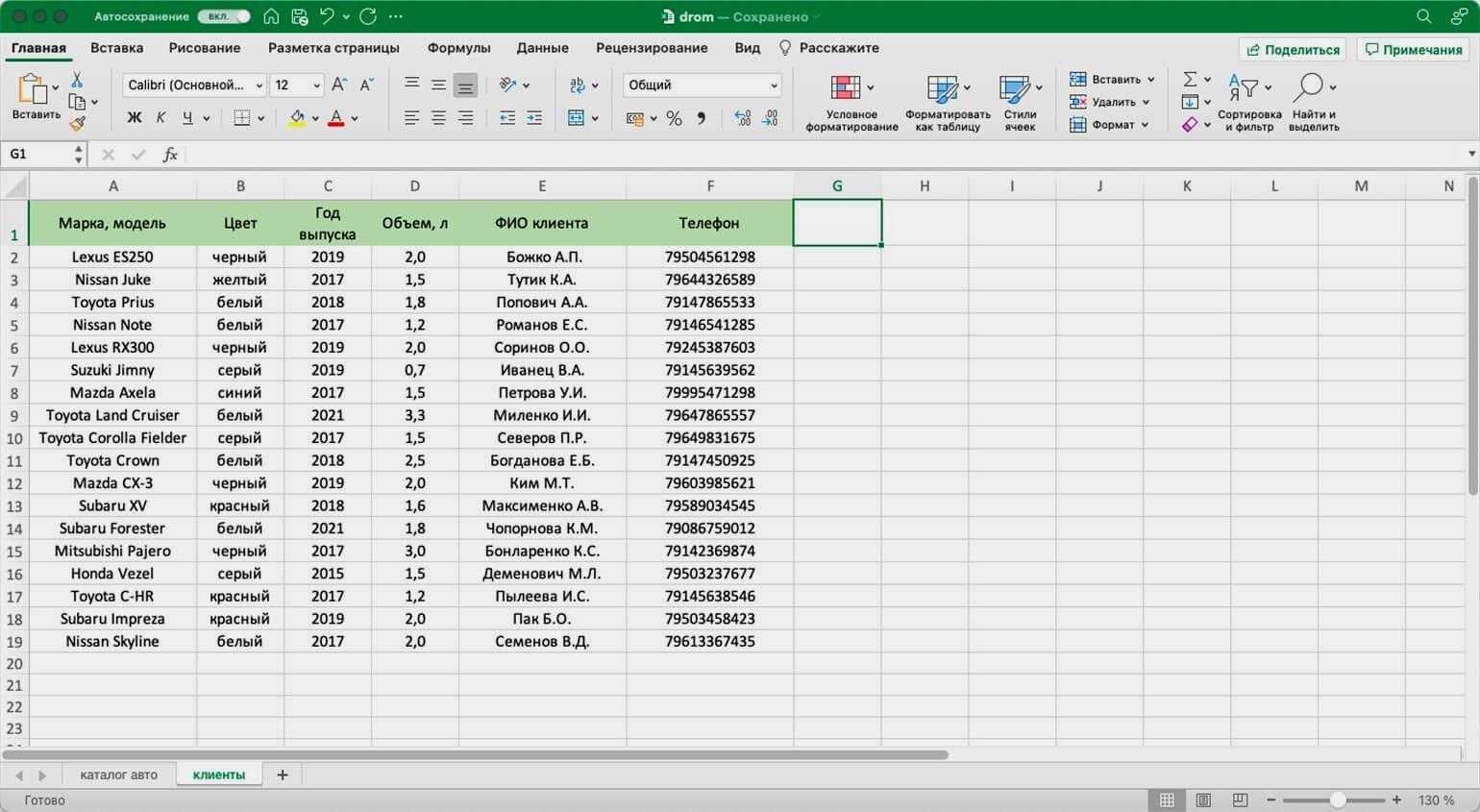1480x812 pixels.
Task: Switch to the 'каталог авто' sheet tab
Action: pos(118,775)
